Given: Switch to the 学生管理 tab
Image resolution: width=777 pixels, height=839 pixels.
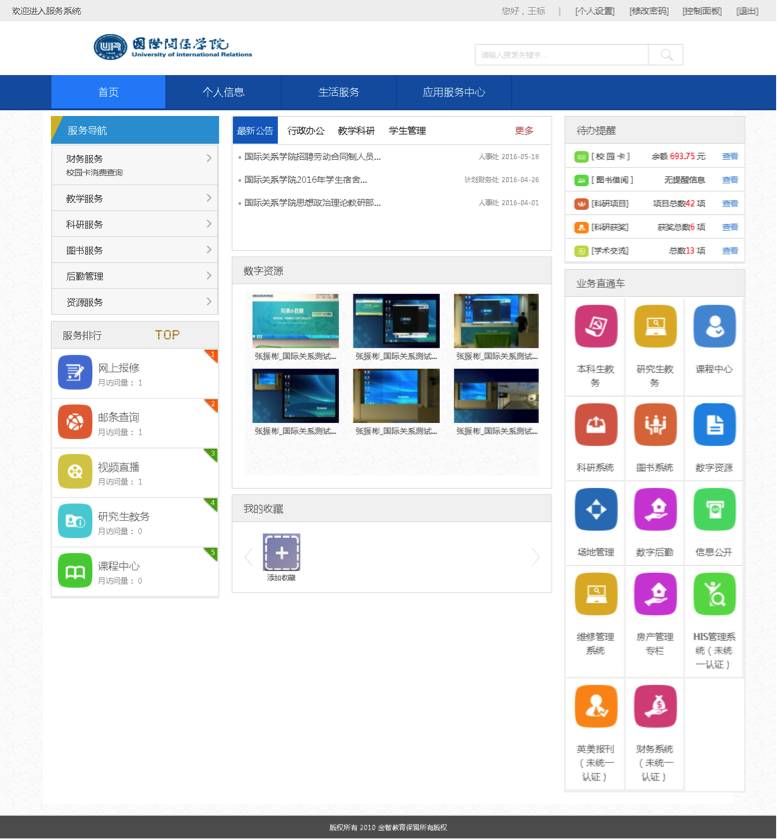Looking at the screenshot, I should [407, 131].
